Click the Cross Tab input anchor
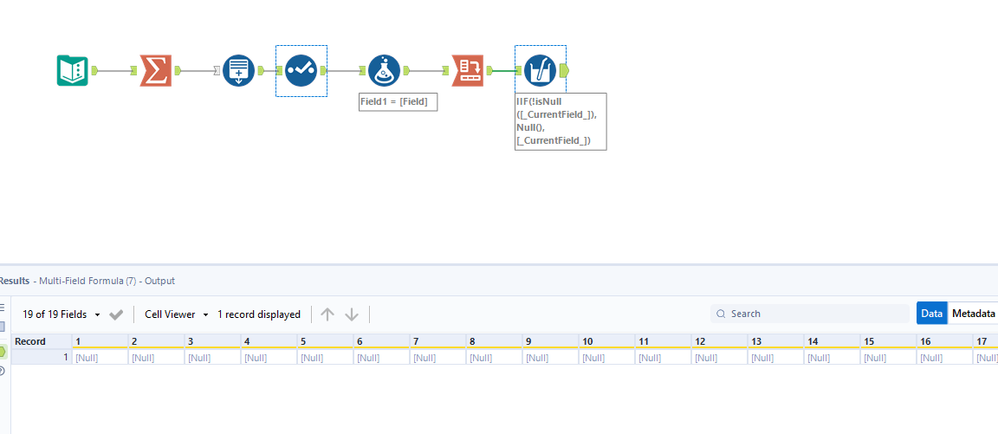 tap(446, 71)
